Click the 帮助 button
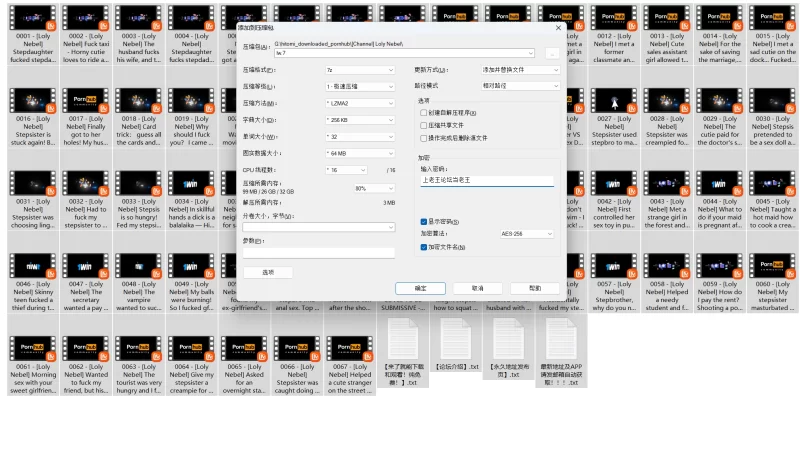 (x=535, y=288)
